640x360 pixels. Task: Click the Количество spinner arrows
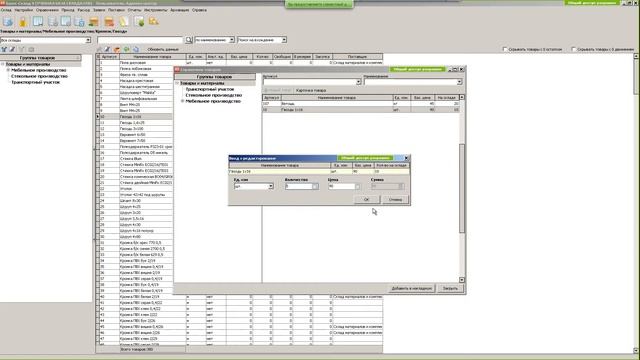[315, 187]
